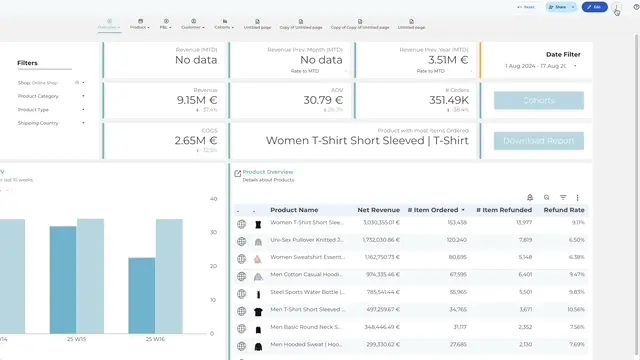640x360 pixels.
Task: Select 'Women T-Shirt Short Slee...' product name
Action: click(x=307, y=222)
